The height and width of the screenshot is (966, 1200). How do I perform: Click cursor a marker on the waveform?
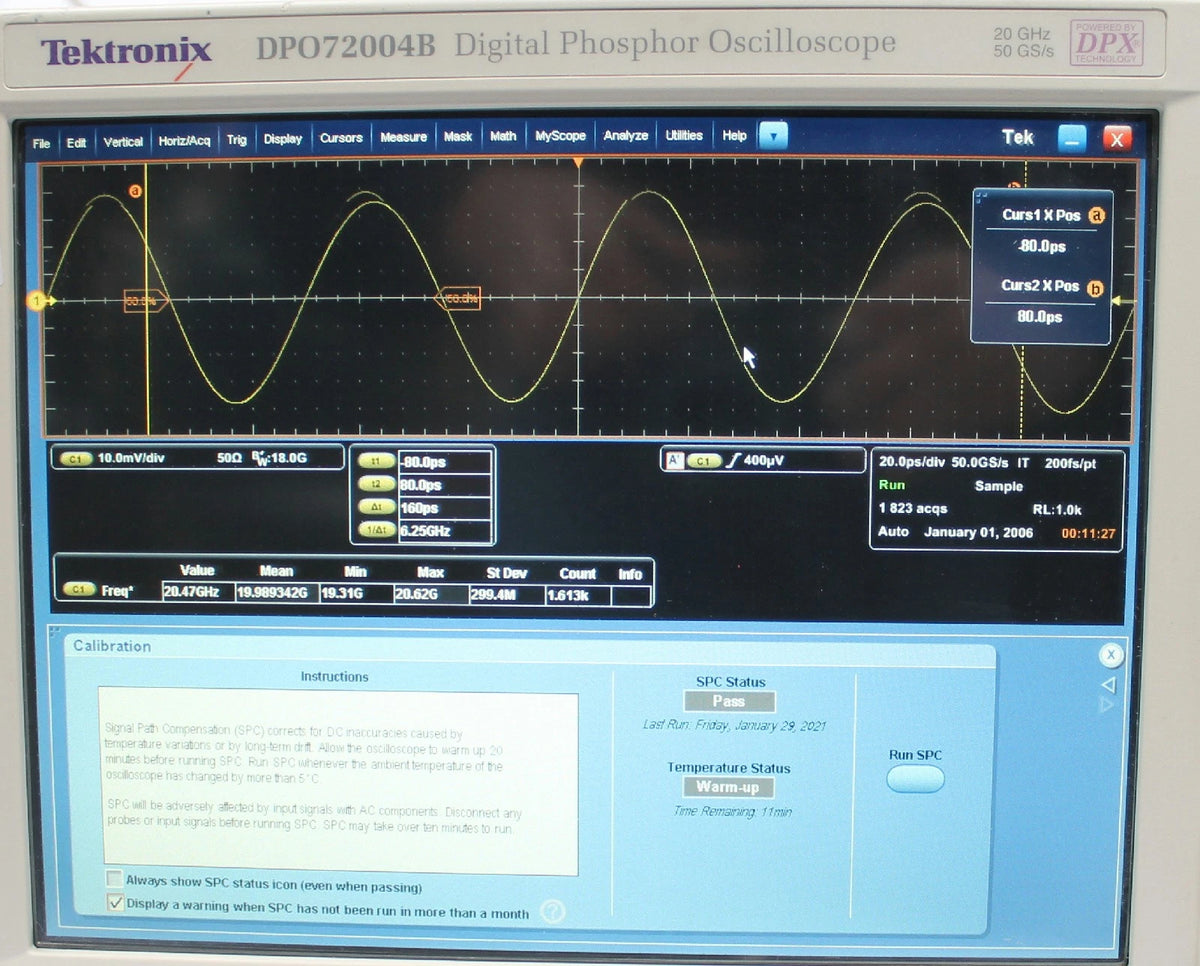click(x=136, y=190)
